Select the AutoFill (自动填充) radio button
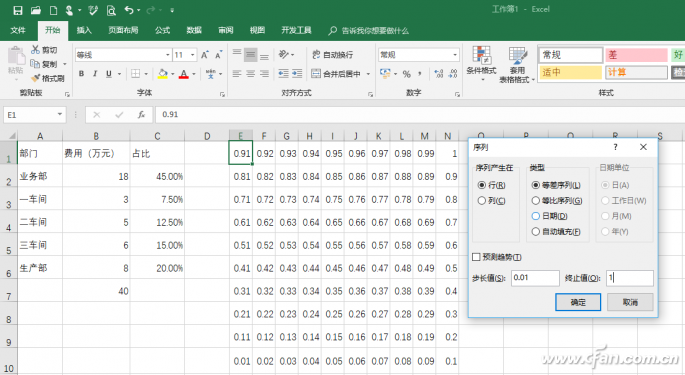 pyautogui.click(x=536, y=232)
